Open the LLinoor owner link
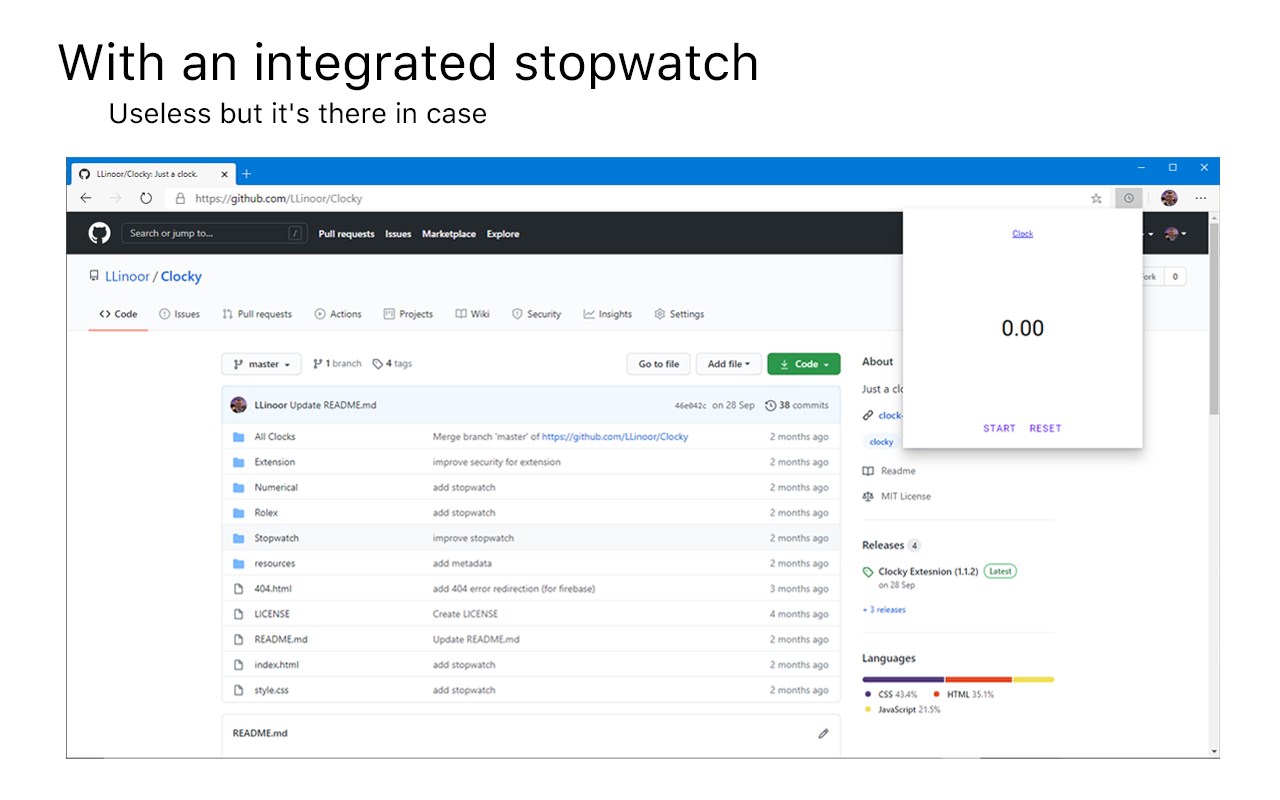1280x800 pixels. pyautogui.click(x=127, y=277)
